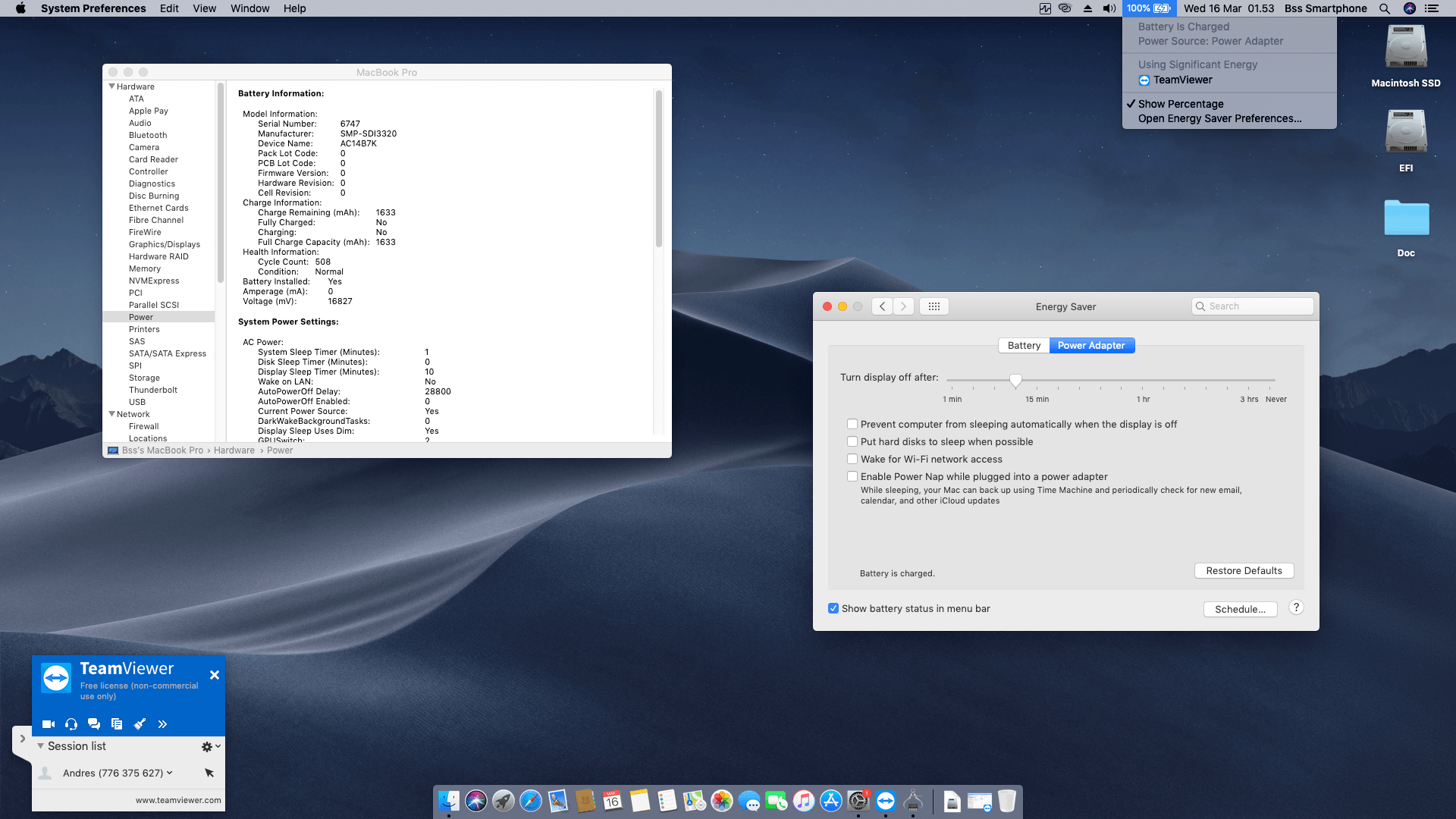The image size is (1456, 819).
Task: Click Restore Defaults in Energy Saver
Action: (1244, 570)
